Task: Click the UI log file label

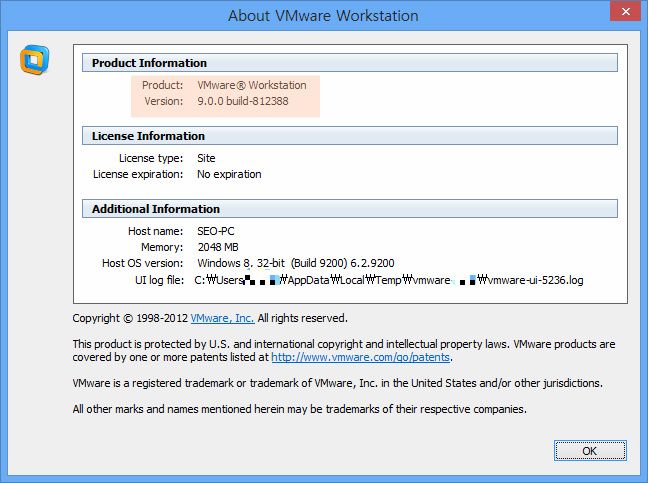Action: [x=160, y=280]
